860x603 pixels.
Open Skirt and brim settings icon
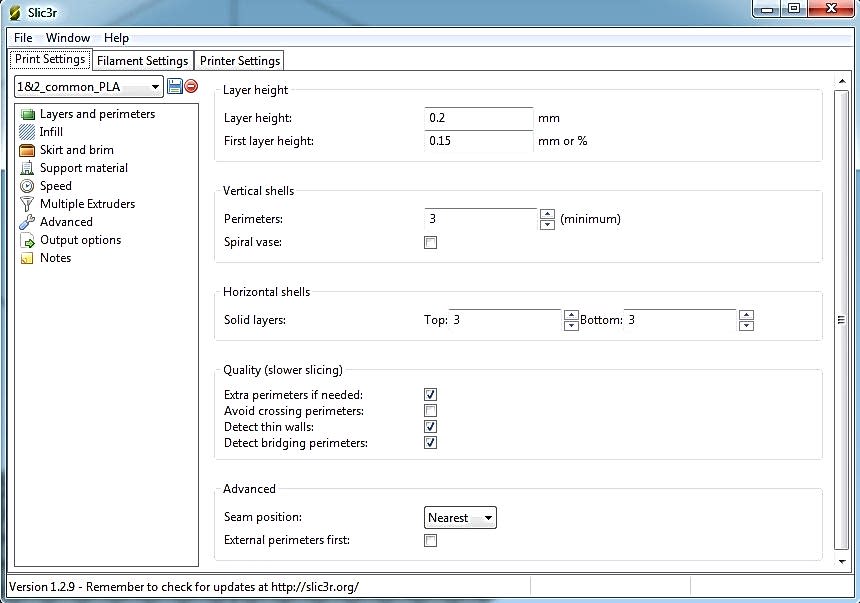(27, 150)
